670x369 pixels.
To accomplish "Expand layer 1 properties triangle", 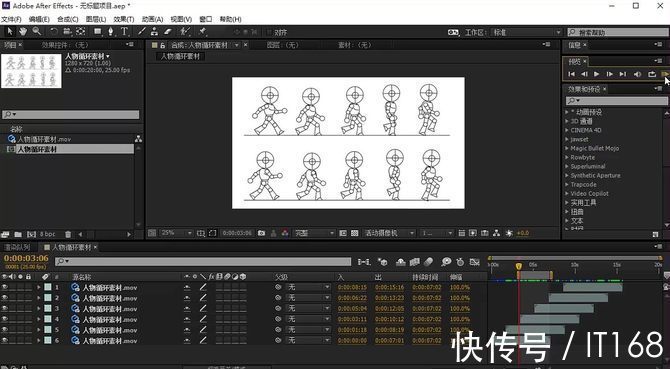I will tap(39, 287).
